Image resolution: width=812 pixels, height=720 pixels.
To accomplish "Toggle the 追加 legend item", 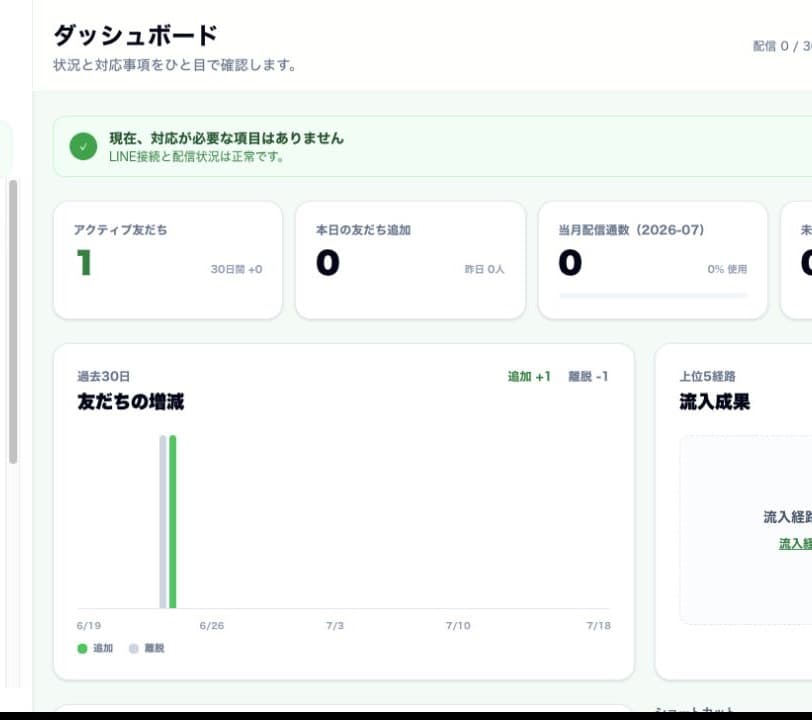I will (x=95, y=648).
